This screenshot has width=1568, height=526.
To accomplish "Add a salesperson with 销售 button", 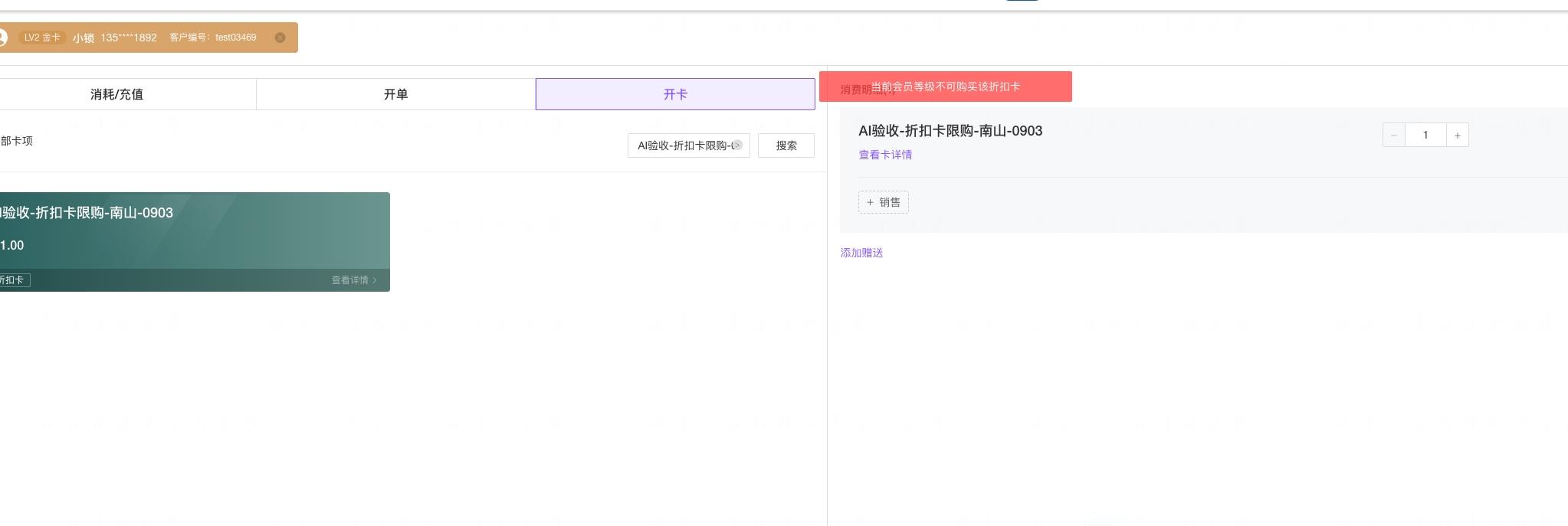I will 884,202.
